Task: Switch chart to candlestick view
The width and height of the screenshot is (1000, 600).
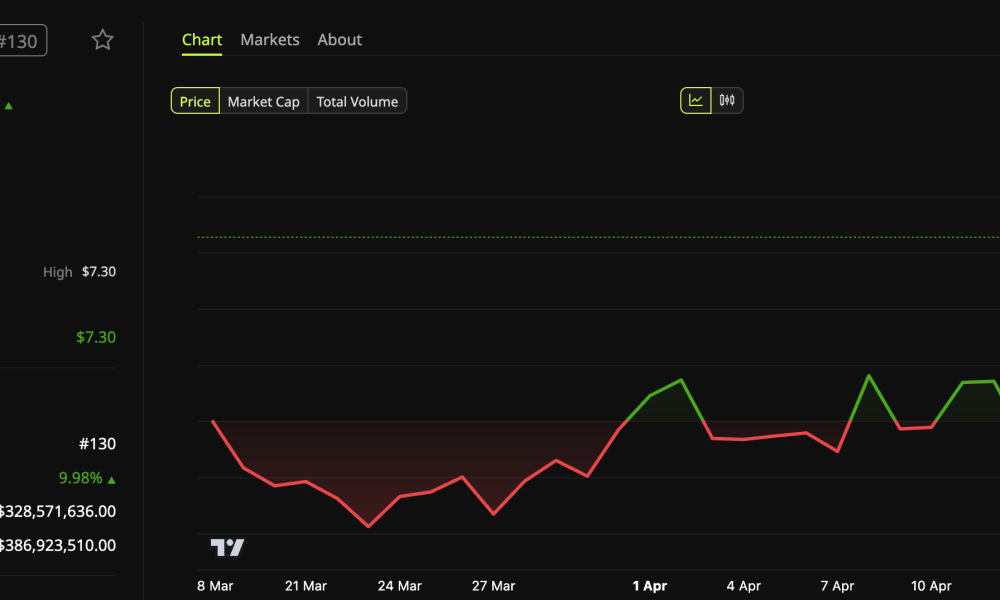Action: pos(727,100)
